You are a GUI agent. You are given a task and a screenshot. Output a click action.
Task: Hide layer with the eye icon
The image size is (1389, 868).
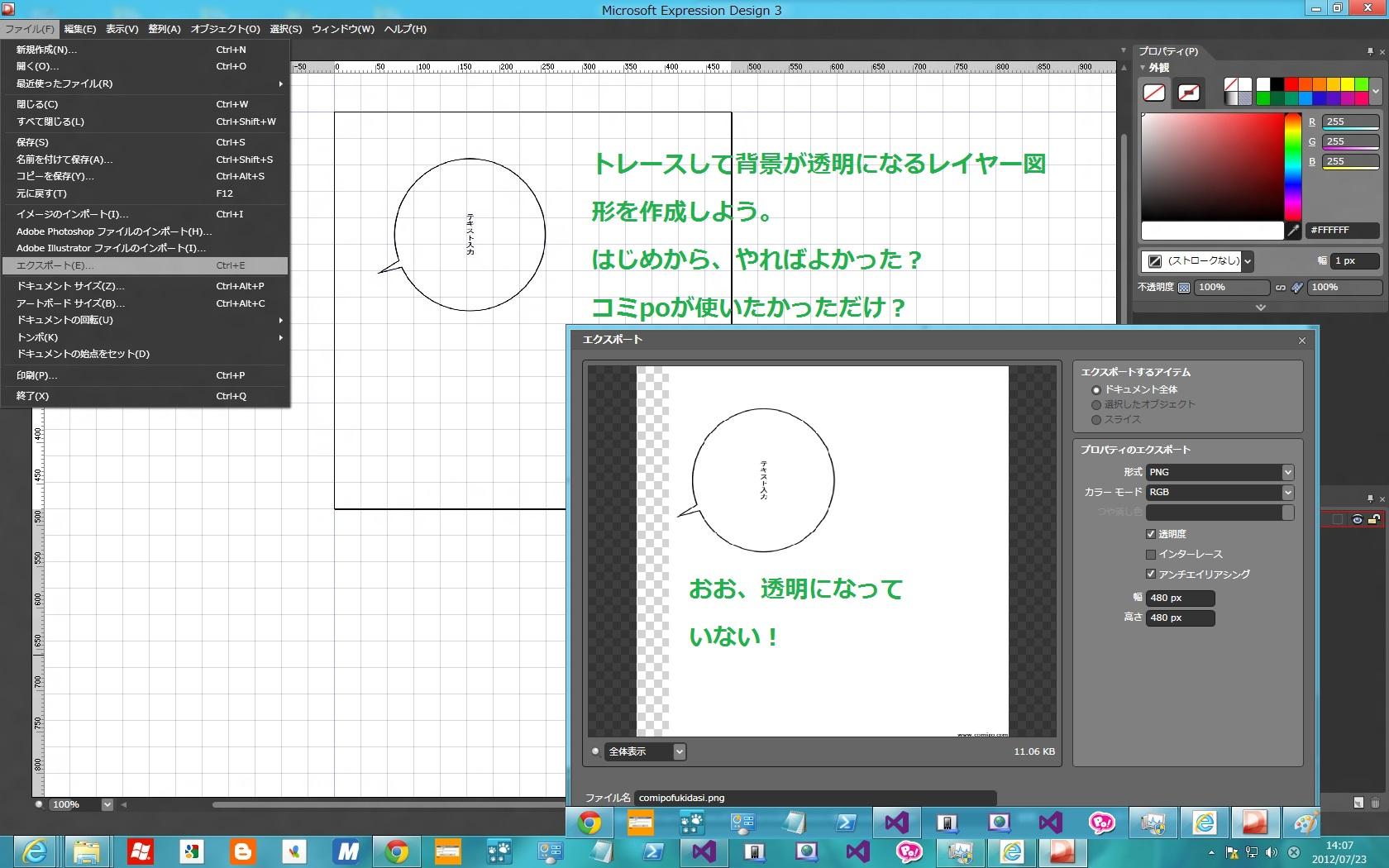(x=1357, y=519)
